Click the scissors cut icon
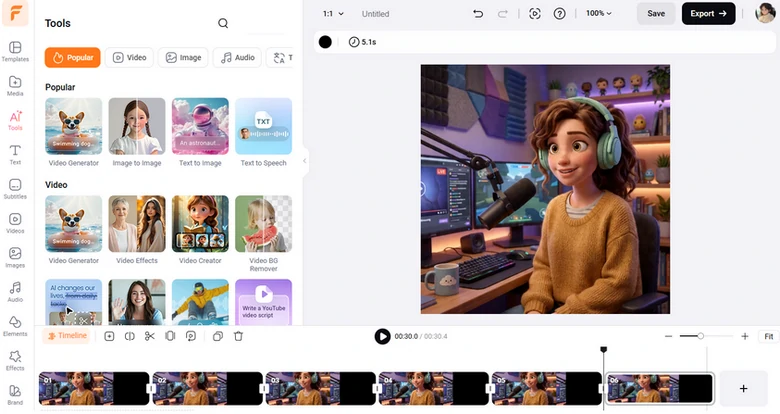 [x=150, y=336]
